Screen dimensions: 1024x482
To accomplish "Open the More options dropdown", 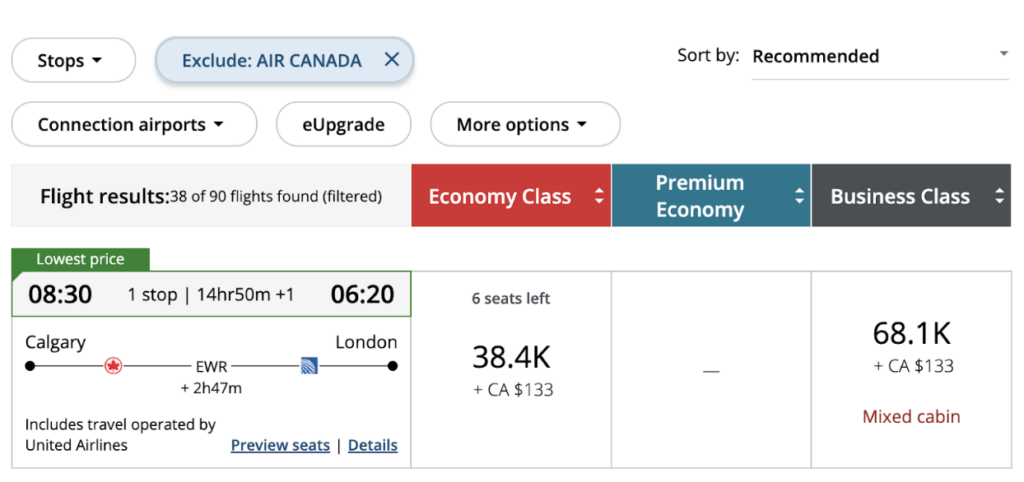I will (524, 125).
